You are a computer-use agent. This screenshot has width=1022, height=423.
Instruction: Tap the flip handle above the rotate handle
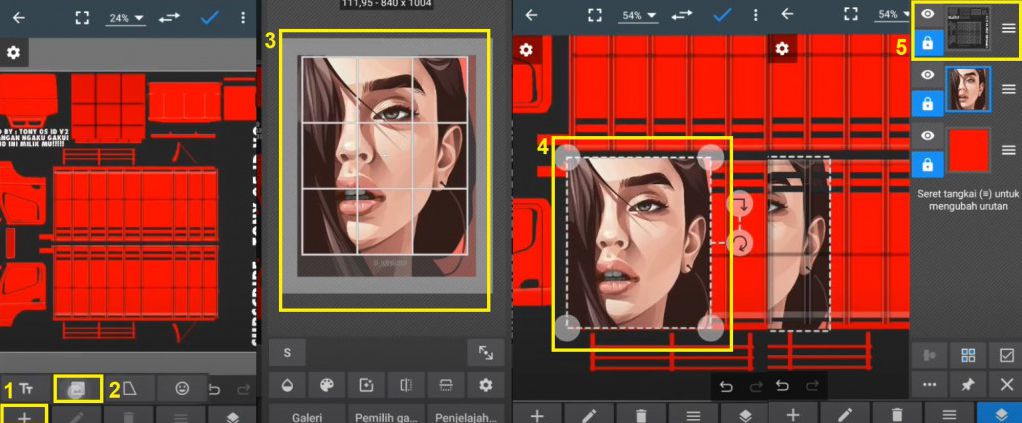pyautogui.click(x=740, y=205)
